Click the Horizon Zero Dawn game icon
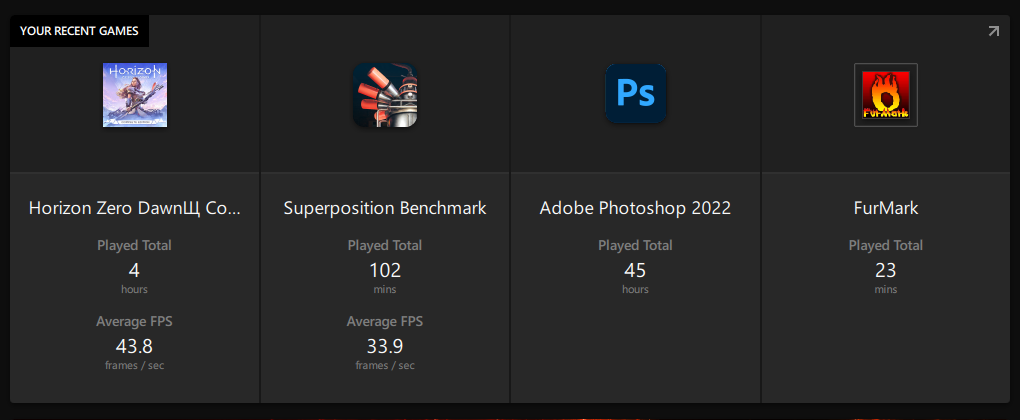Image resolution: width=1020 pixels, height=420 pixels. 135,95
